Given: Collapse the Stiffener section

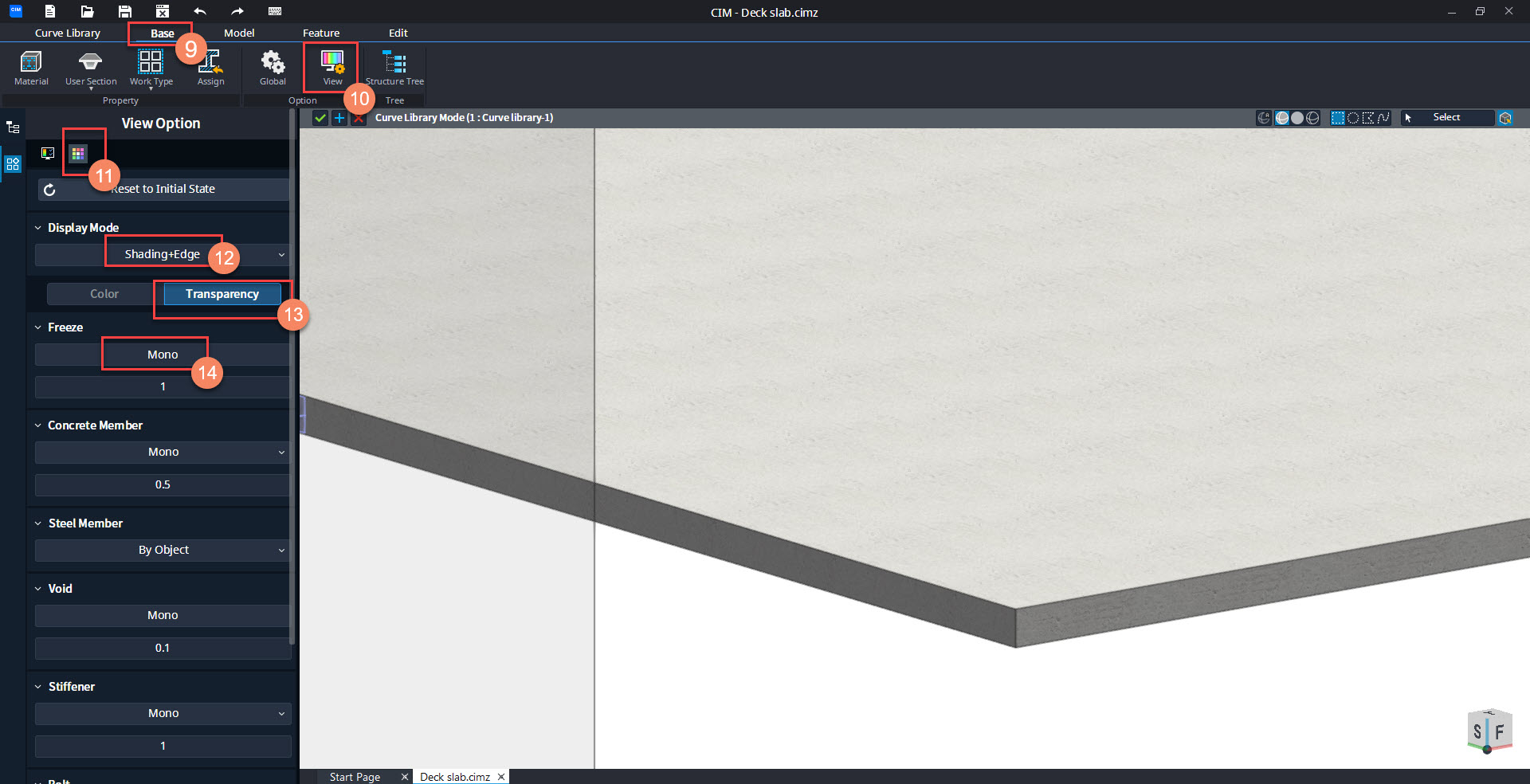Looking at the screenshot, I should click(37, 687).
